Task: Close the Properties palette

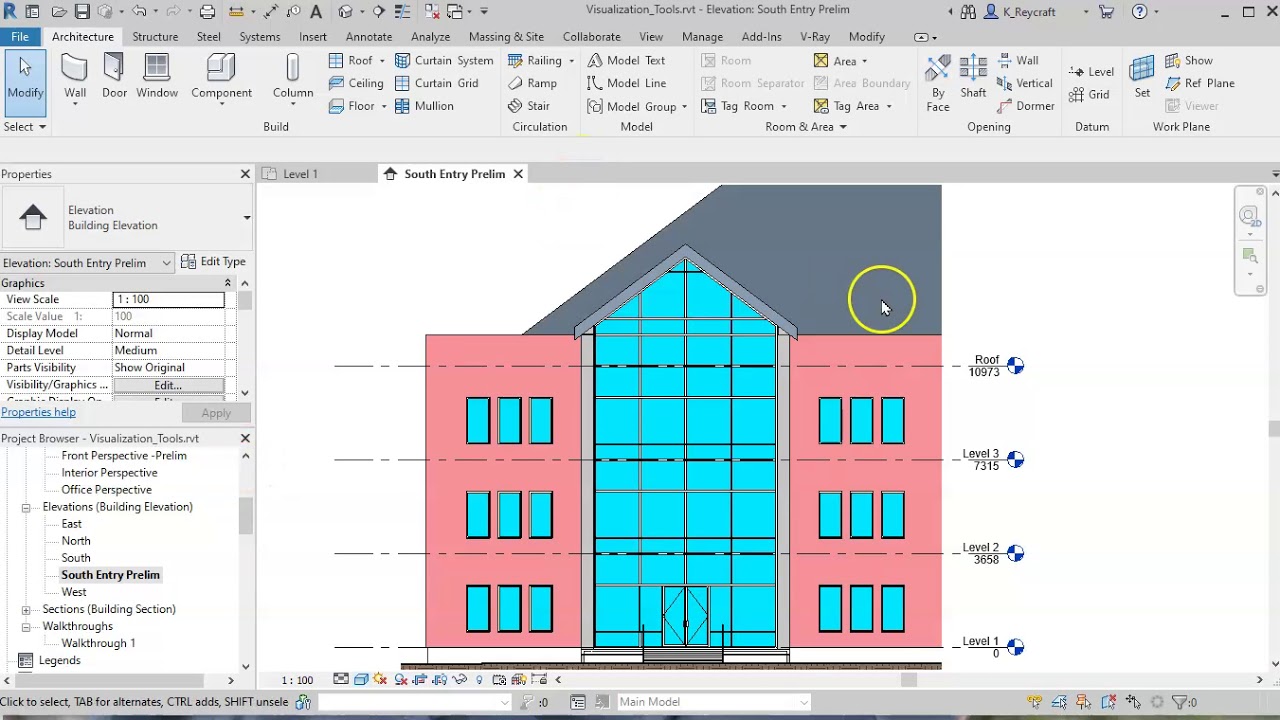Action: click(x=245, y=174)
